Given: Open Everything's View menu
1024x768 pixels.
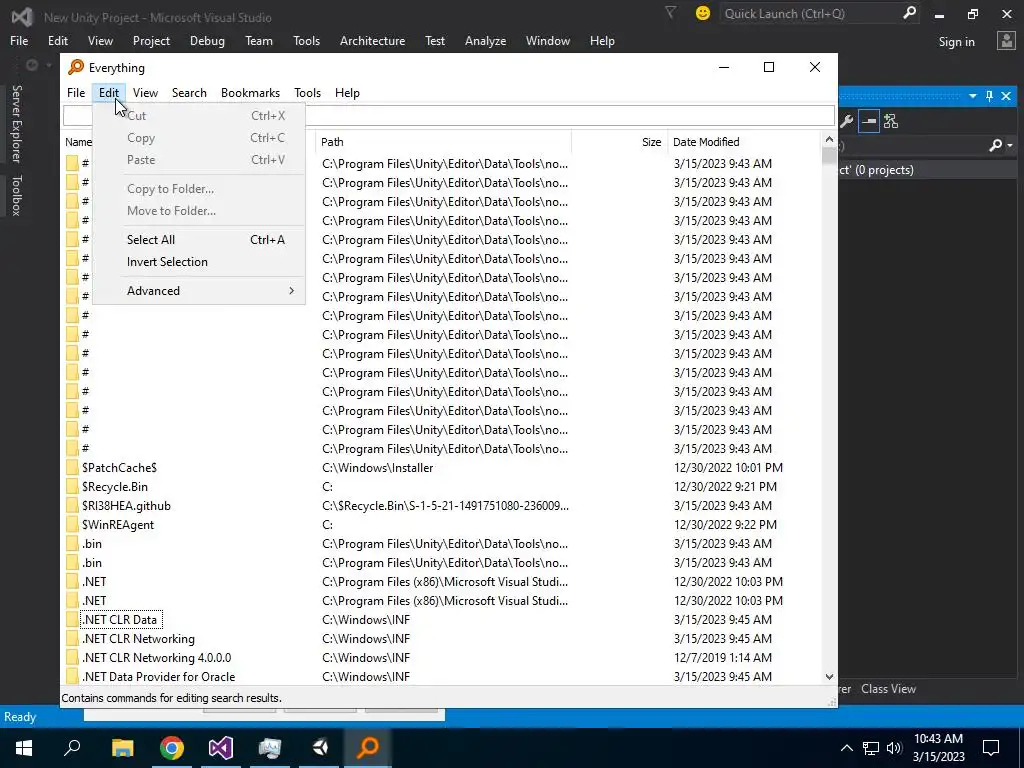Looking at the screenshot, I should (x=146, y=93).
